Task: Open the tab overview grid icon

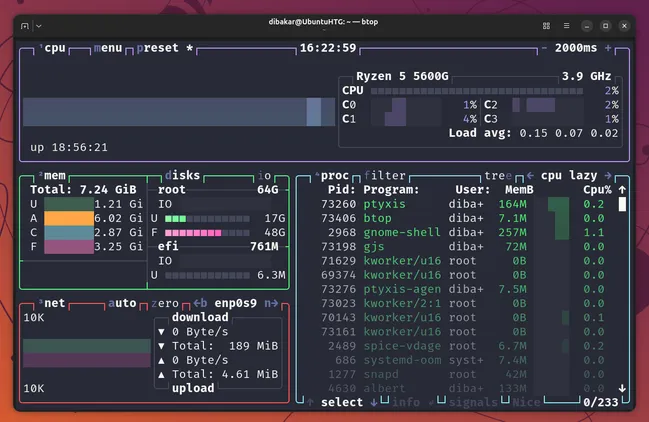Action: (546, 26)
